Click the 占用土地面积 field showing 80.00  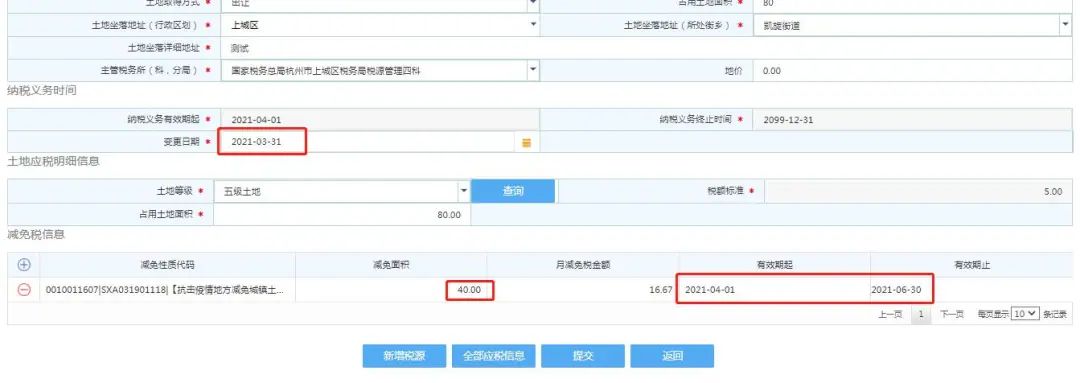(x=342, y=215)
